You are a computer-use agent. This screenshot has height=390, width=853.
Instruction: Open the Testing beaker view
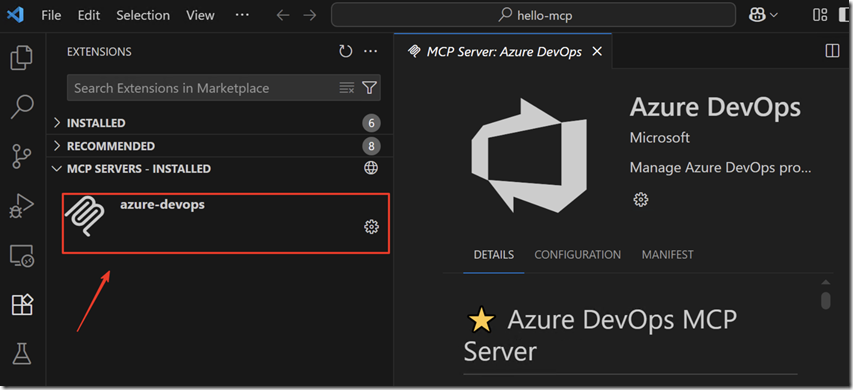pos(22,354)
